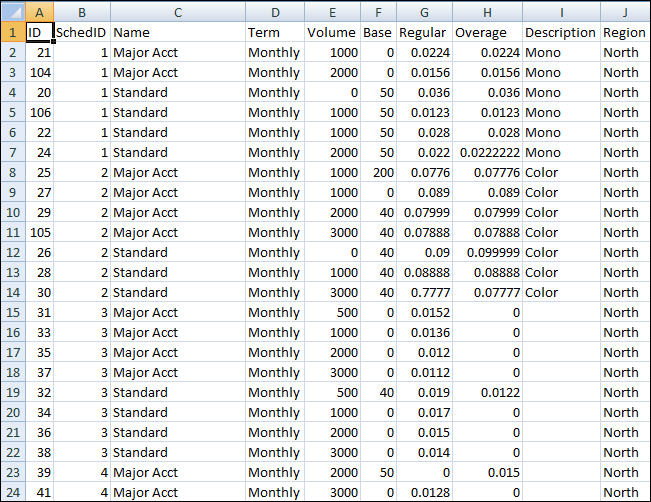Select column A header
651x502 pixels.
39,12
